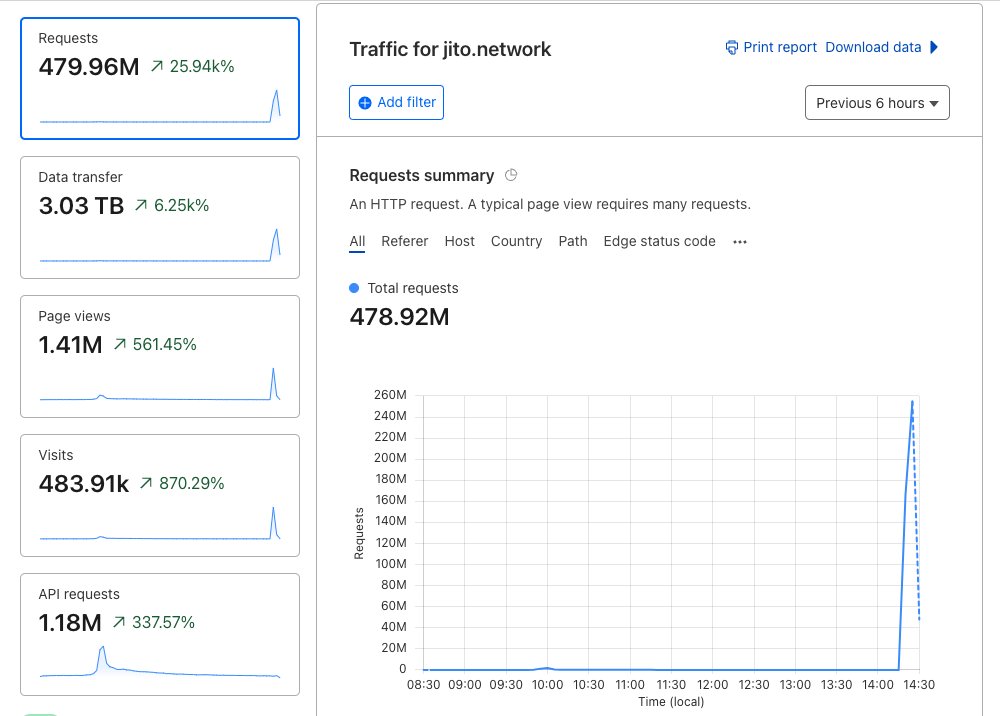
Task: Click the up arrow next to 6.25k%
Action: 141,205
